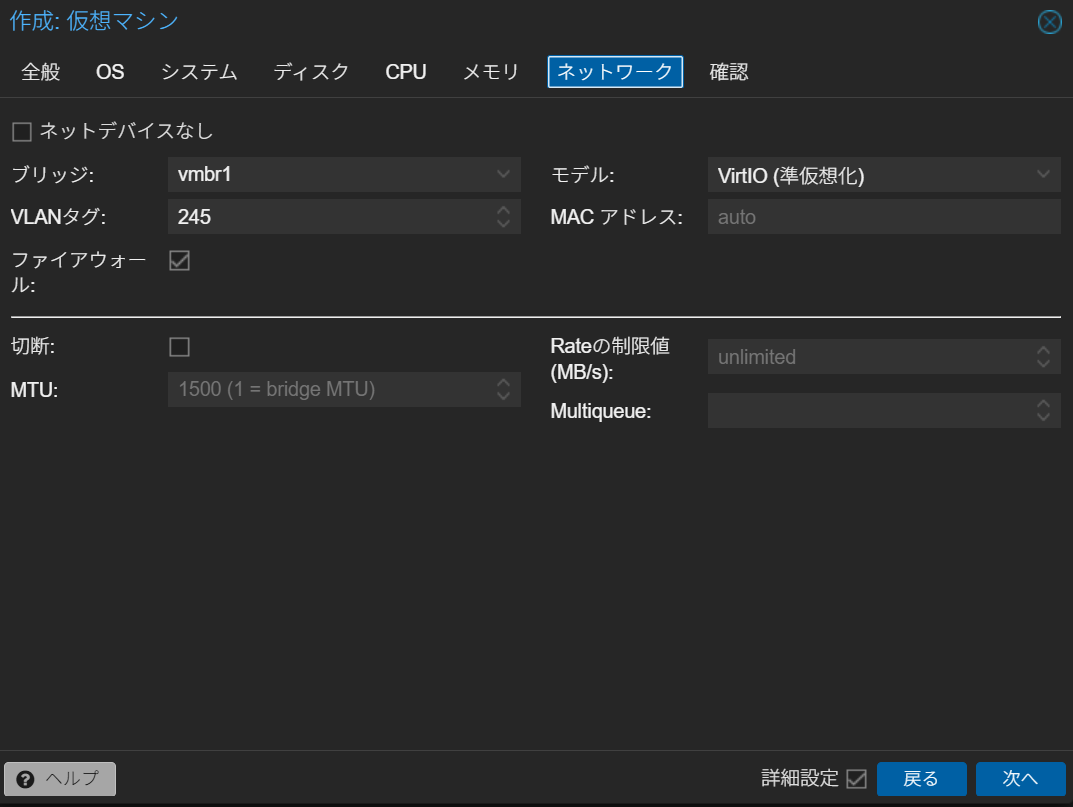Screen dimensions: 1073x807
Task: Toggle the 詳細設定 advanced checkbox
Action: 854,779
